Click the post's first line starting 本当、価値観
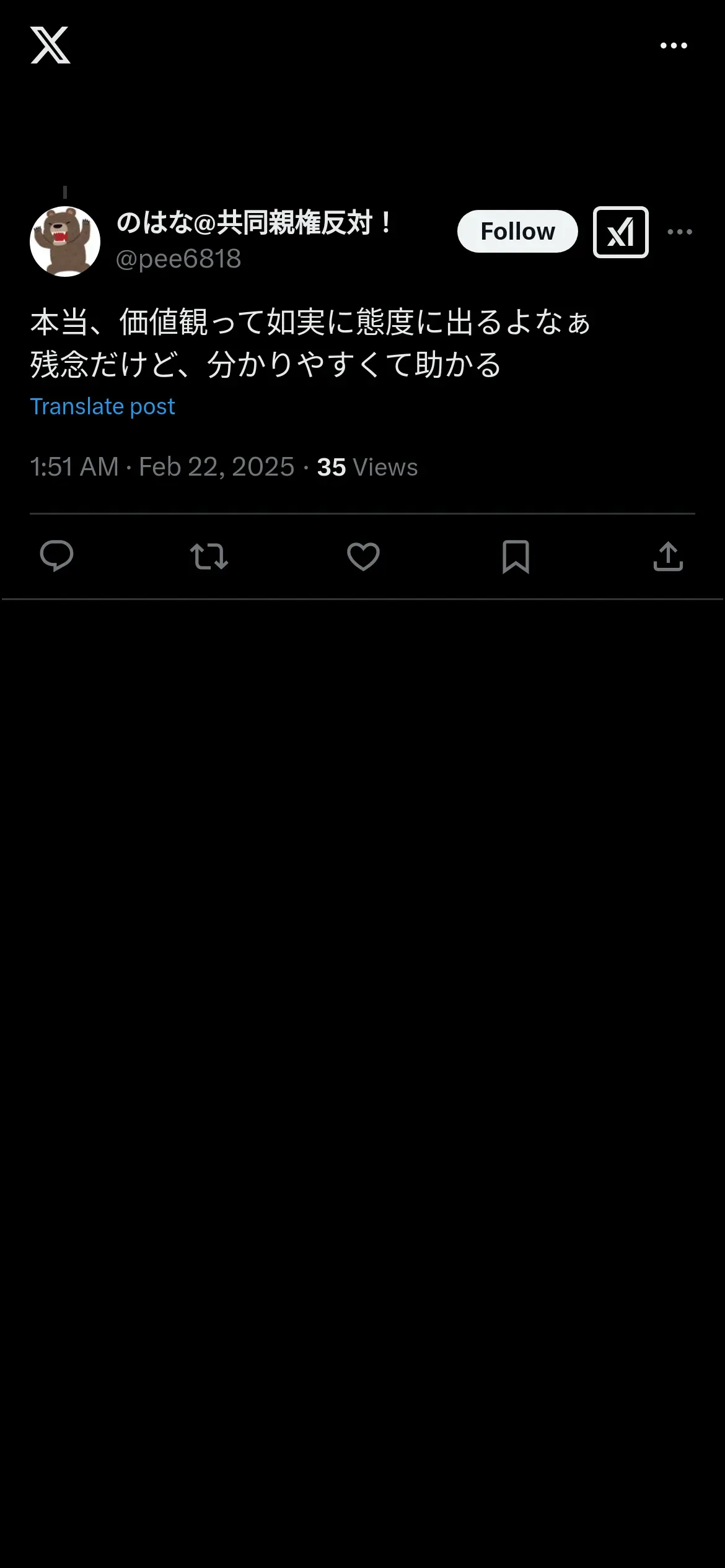725x1568 pixels. [310, 323]
